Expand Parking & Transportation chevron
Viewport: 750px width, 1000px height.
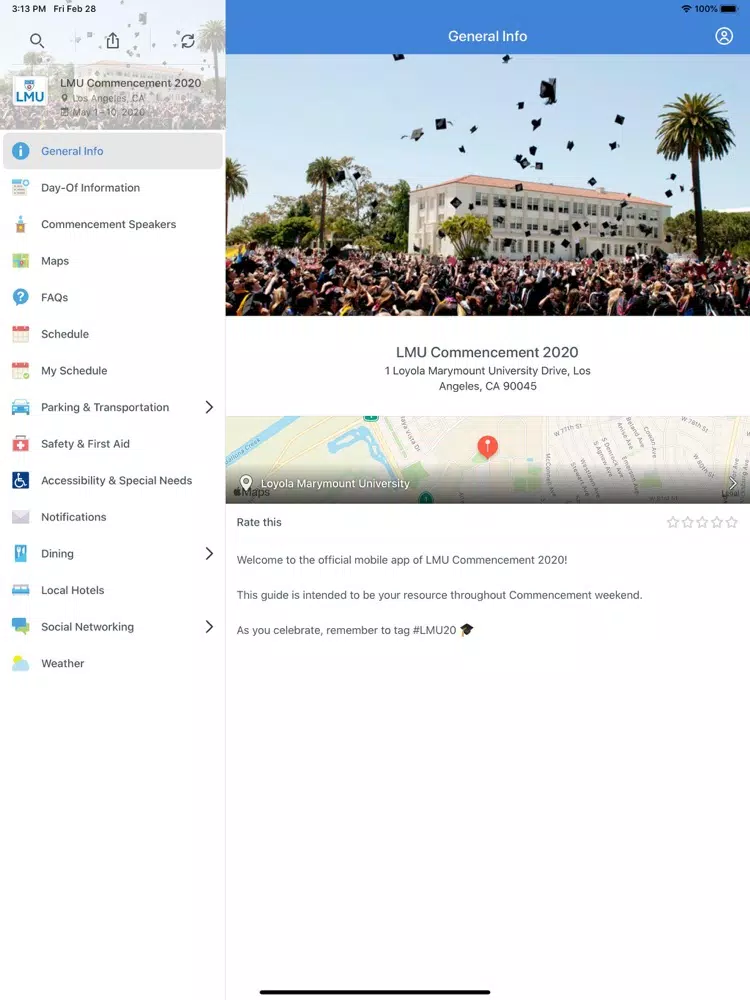(x=209, y=407)
